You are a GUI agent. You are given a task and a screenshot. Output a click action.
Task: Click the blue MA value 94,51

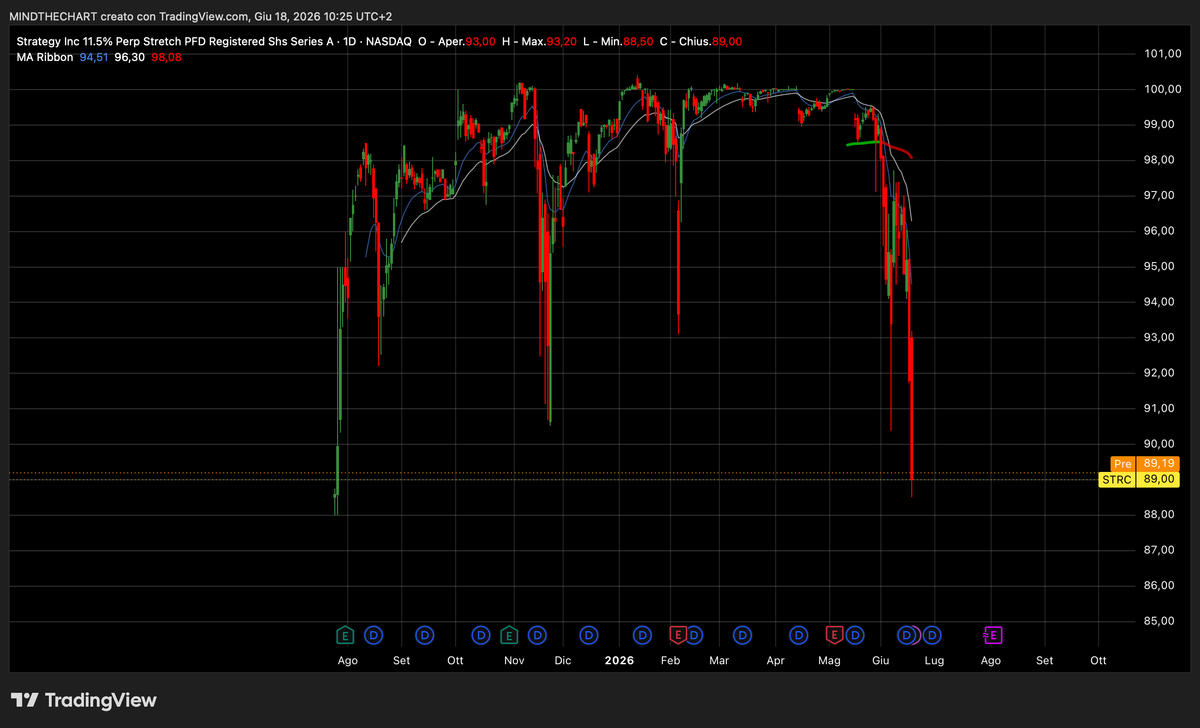click(94, 57)
